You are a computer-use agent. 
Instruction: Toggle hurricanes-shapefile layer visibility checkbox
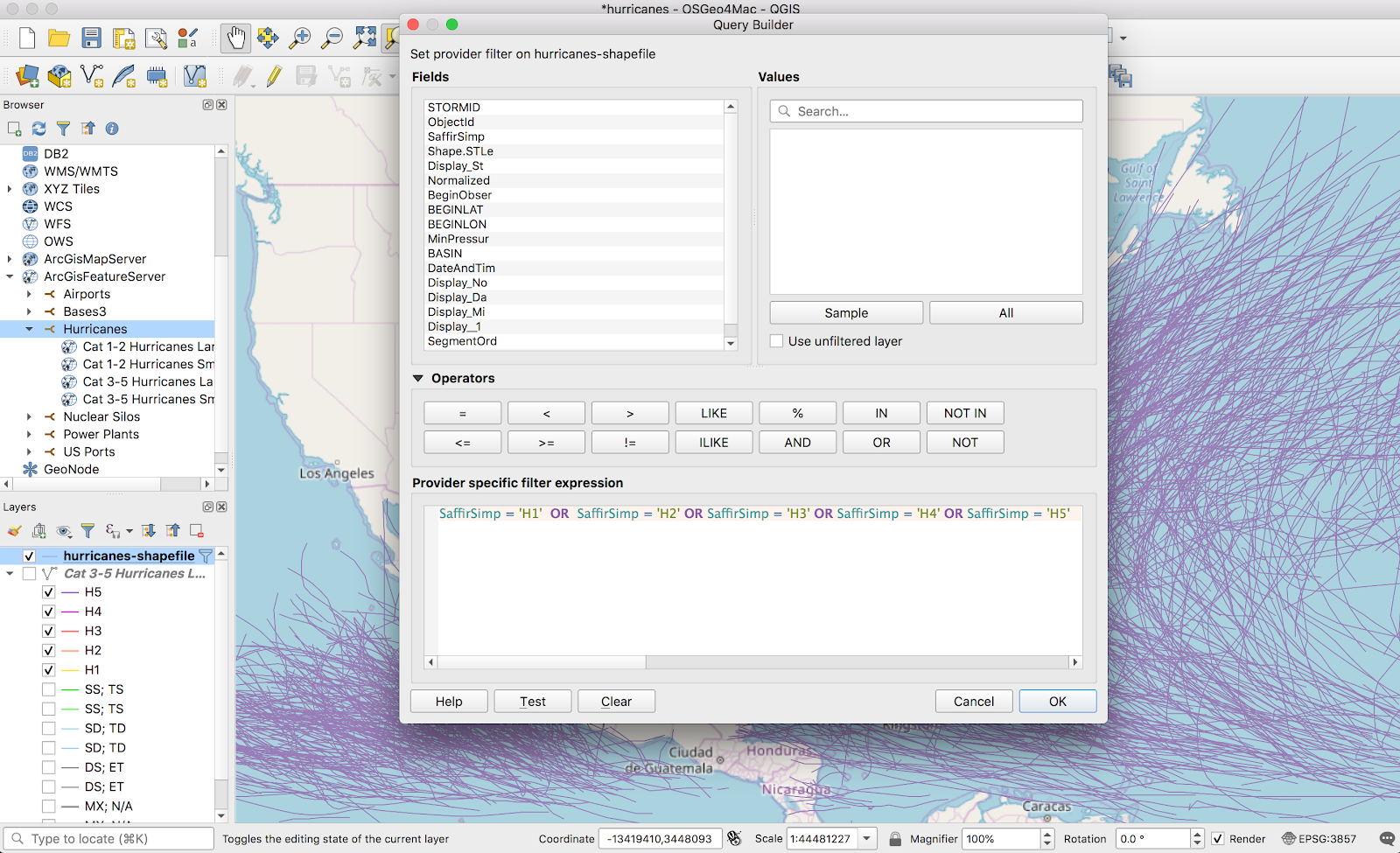click(30, 556)
